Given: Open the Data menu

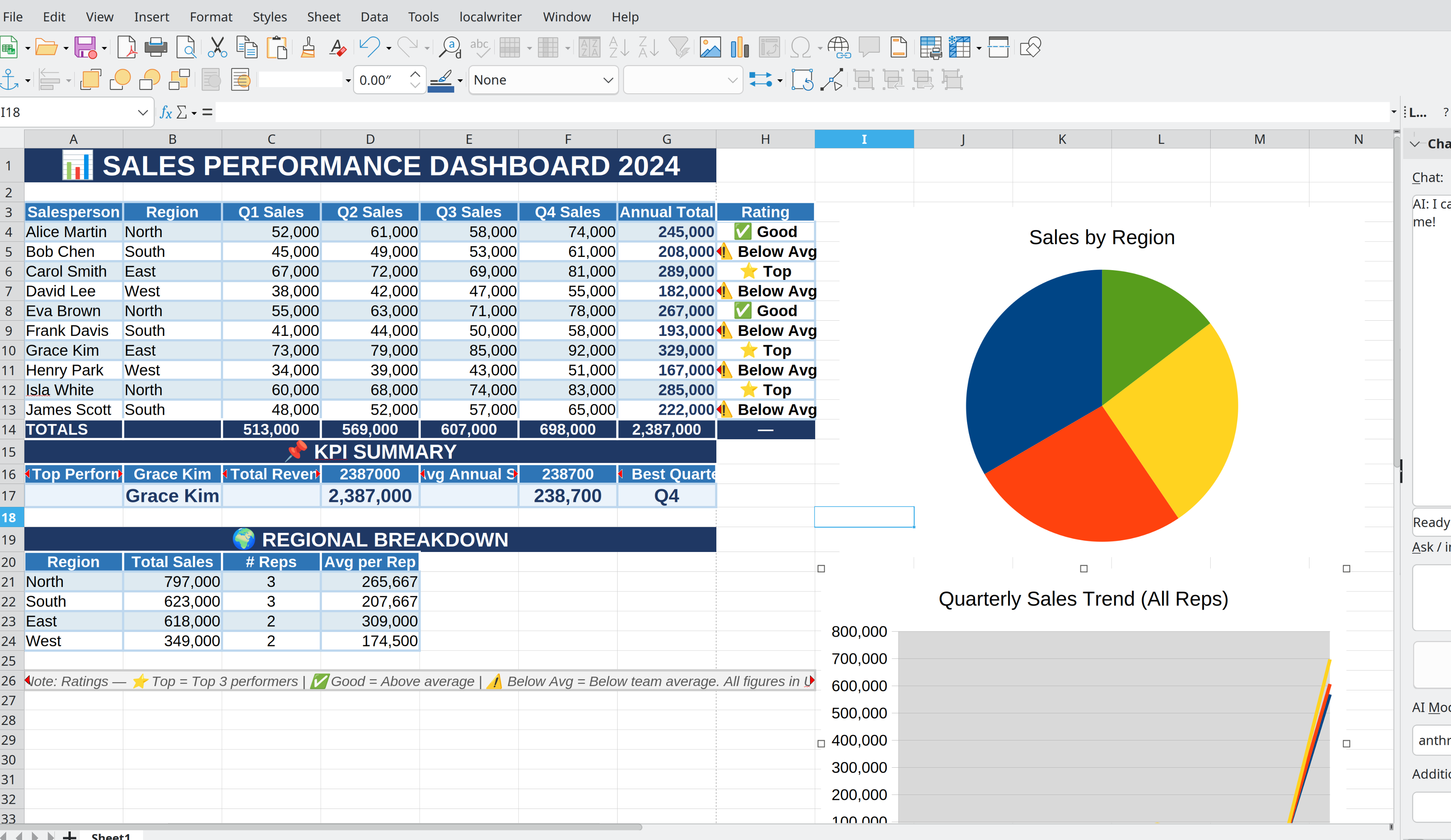Looking at the screenshot, I should click(x=374, y=17).
